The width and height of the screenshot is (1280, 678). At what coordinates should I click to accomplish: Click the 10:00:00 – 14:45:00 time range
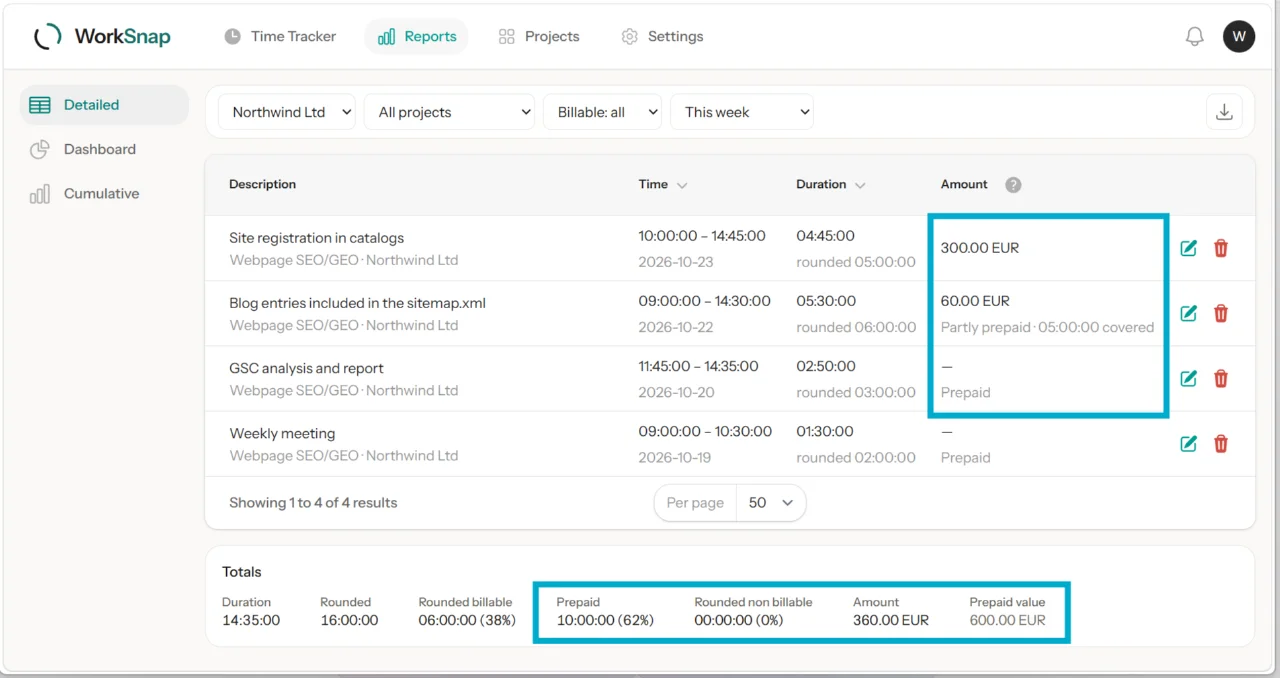(702, 236)
